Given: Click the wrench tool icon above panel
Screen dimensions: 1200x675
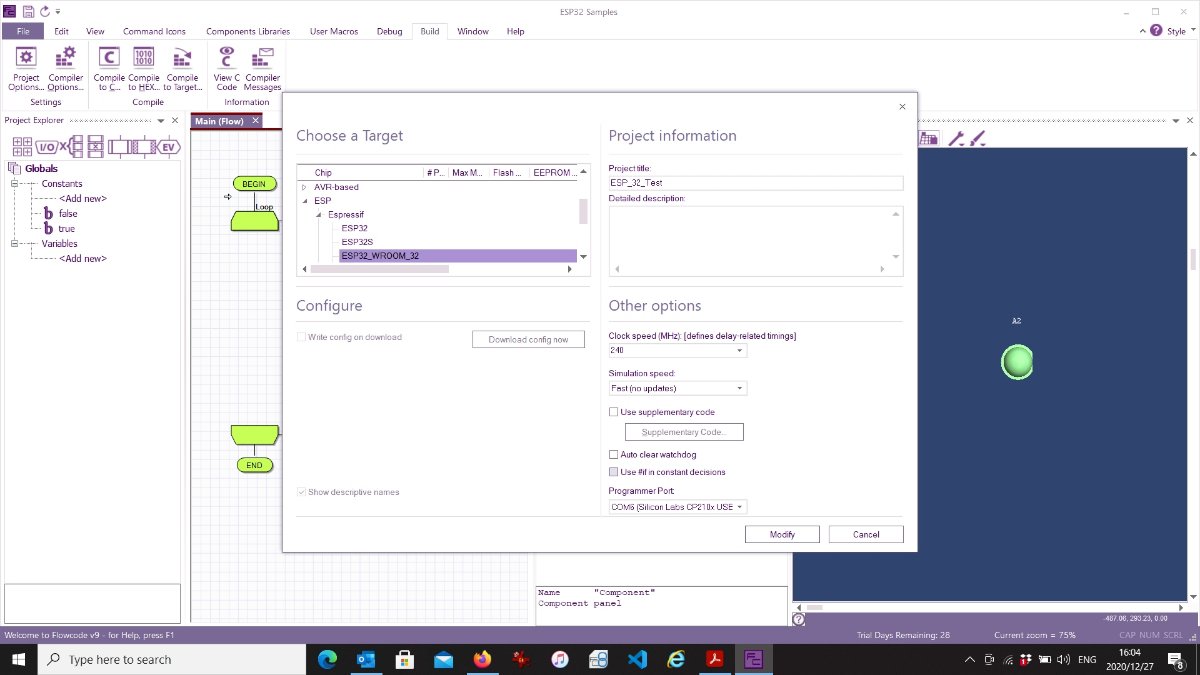Looking at the screenshot, I should pyautogui.click(x=955, y=139).
